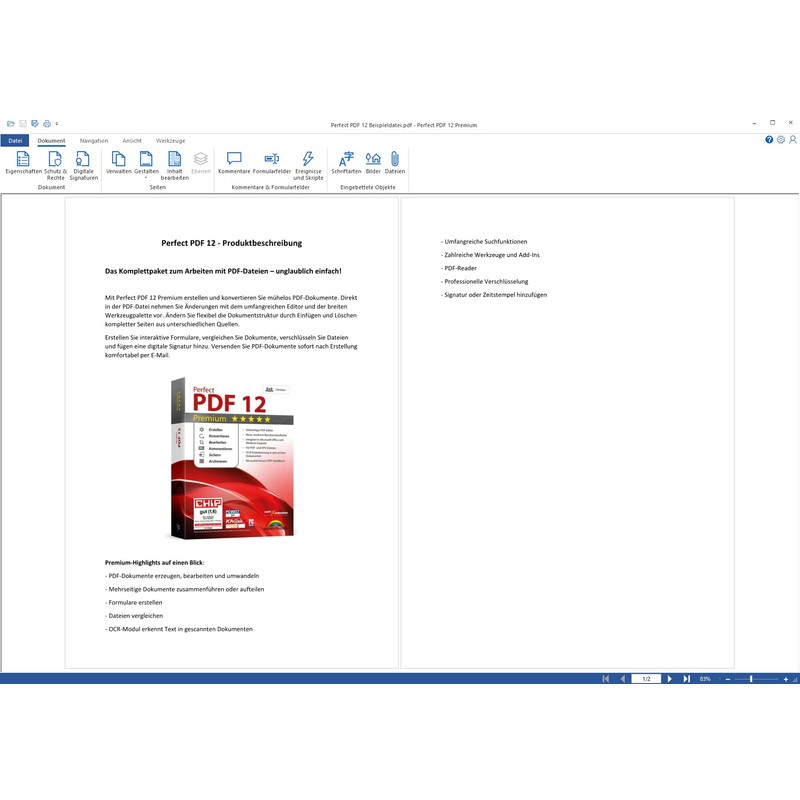Open the Eigenschaften document properties
The width and height of the screenshot is (800, 800).
23,163
